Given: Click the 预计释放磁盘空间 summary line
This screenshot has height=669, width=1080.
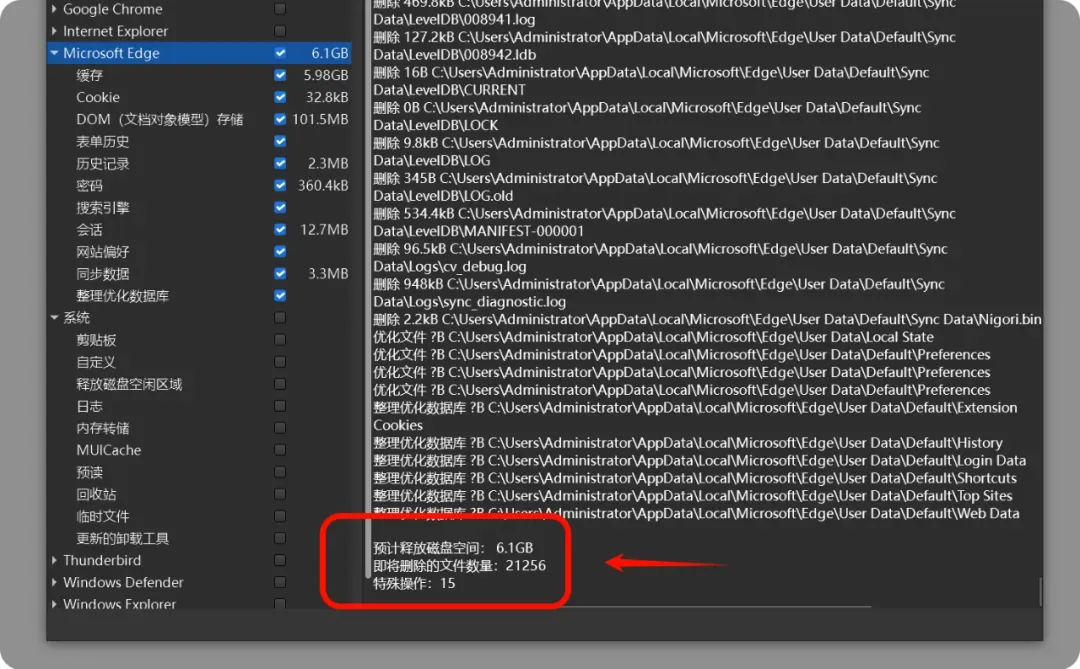Looking at the screenshot, I should tap(453, 548).
